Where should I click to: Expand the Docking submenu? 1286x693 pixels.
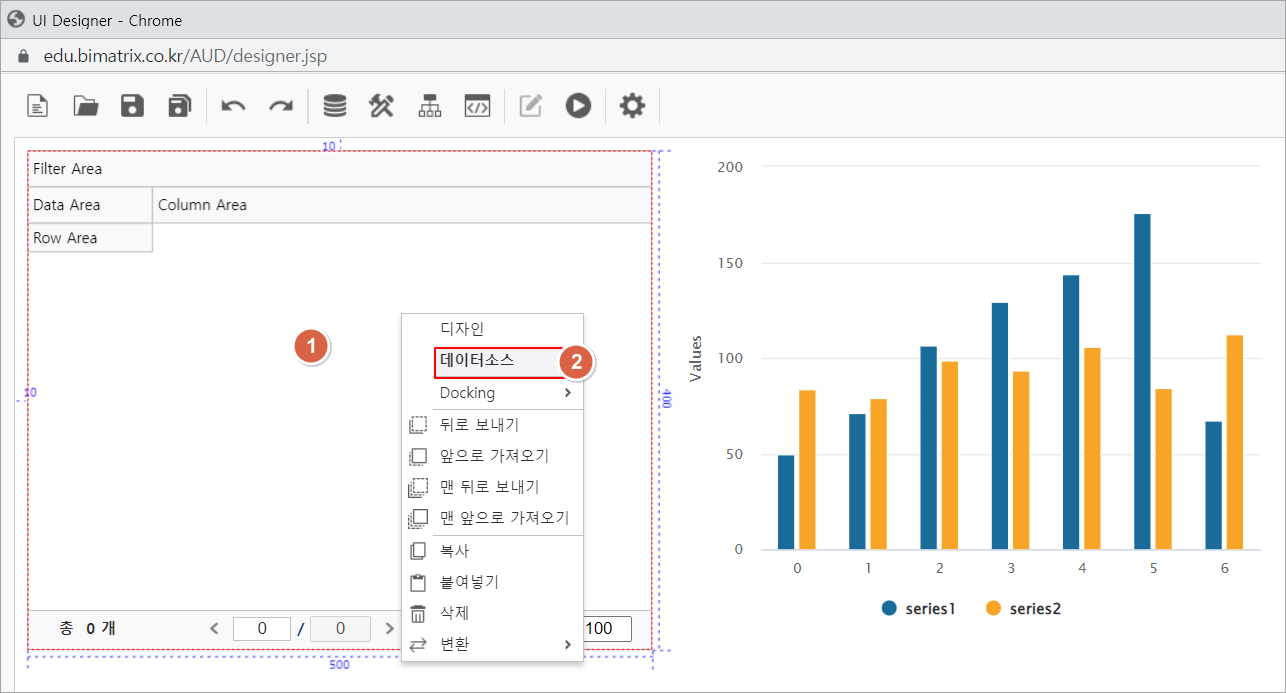[492, 393]
